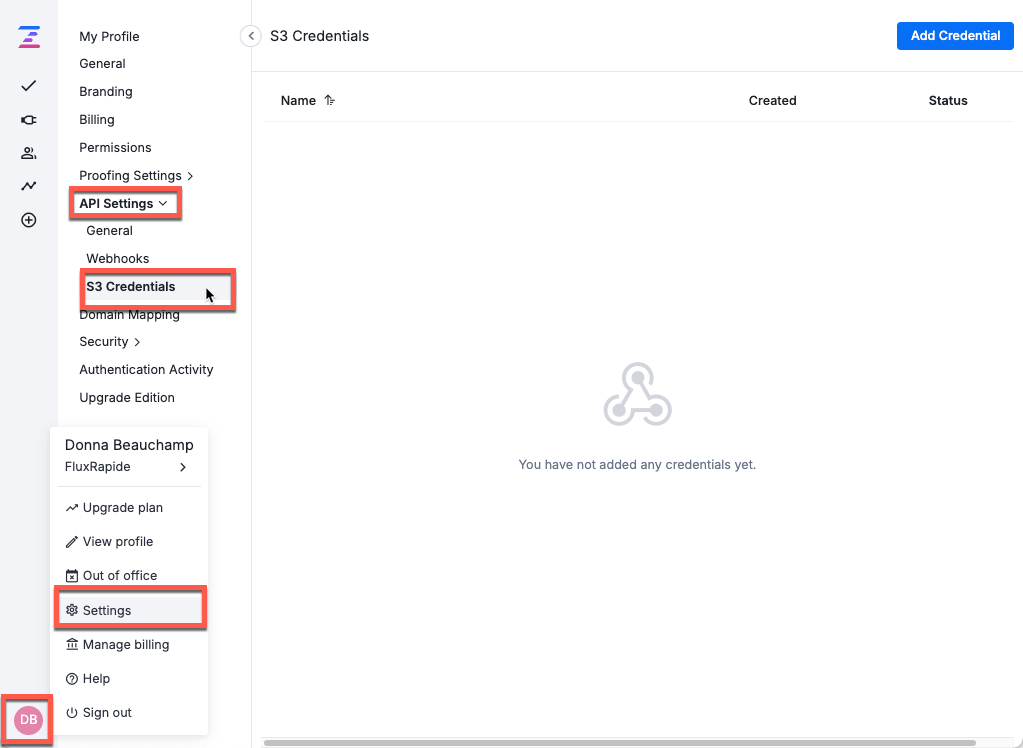The width and height of the screenshot is (1023, 748).
Task: Click the horizontal scrollbar at bottom
Action: [x=620, y=743]
